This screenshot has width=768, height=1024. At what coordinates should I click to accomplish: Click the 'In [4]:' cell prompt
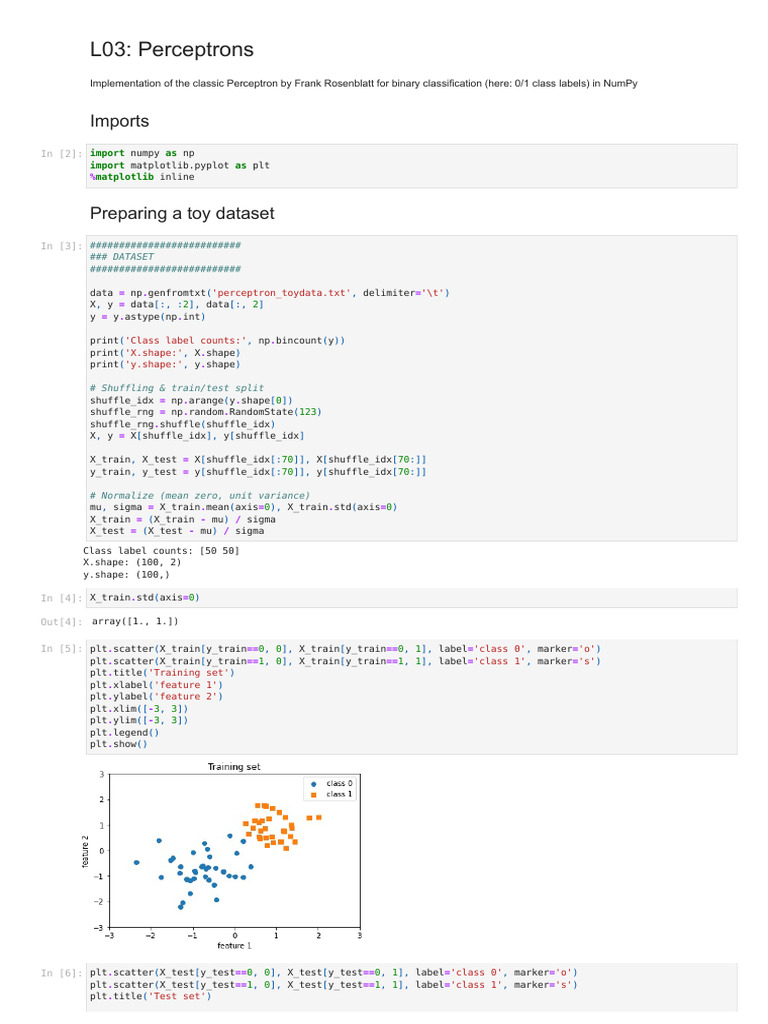click(61, 598)
